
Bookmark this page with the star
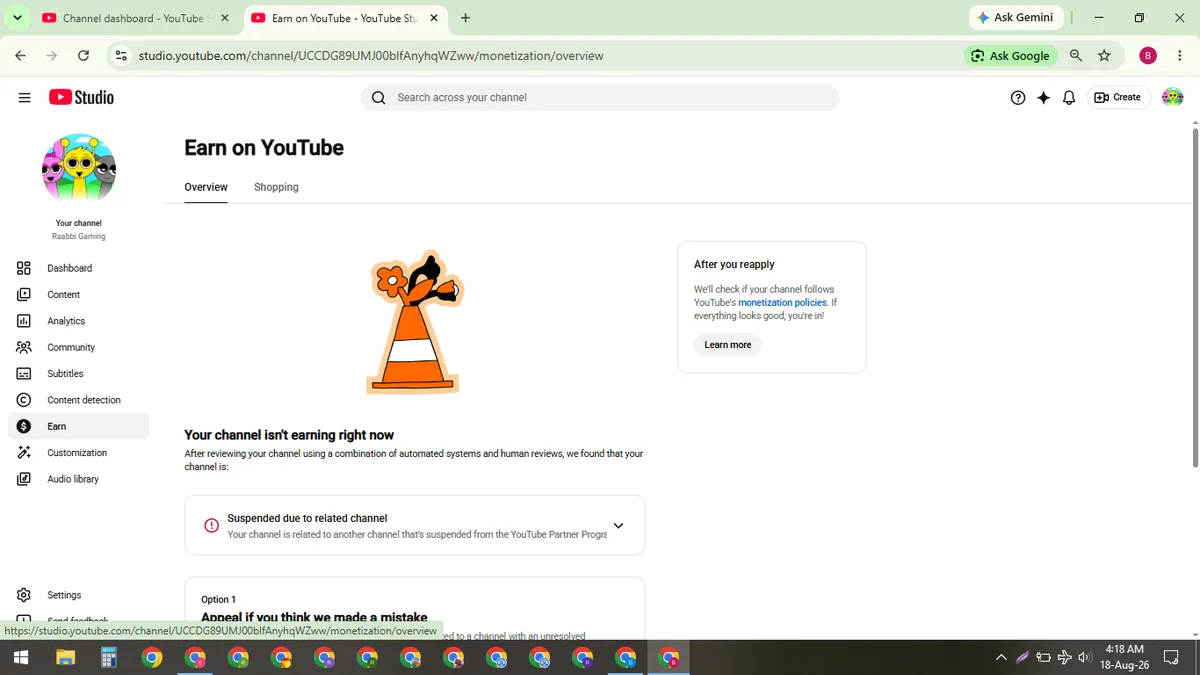1104,56
